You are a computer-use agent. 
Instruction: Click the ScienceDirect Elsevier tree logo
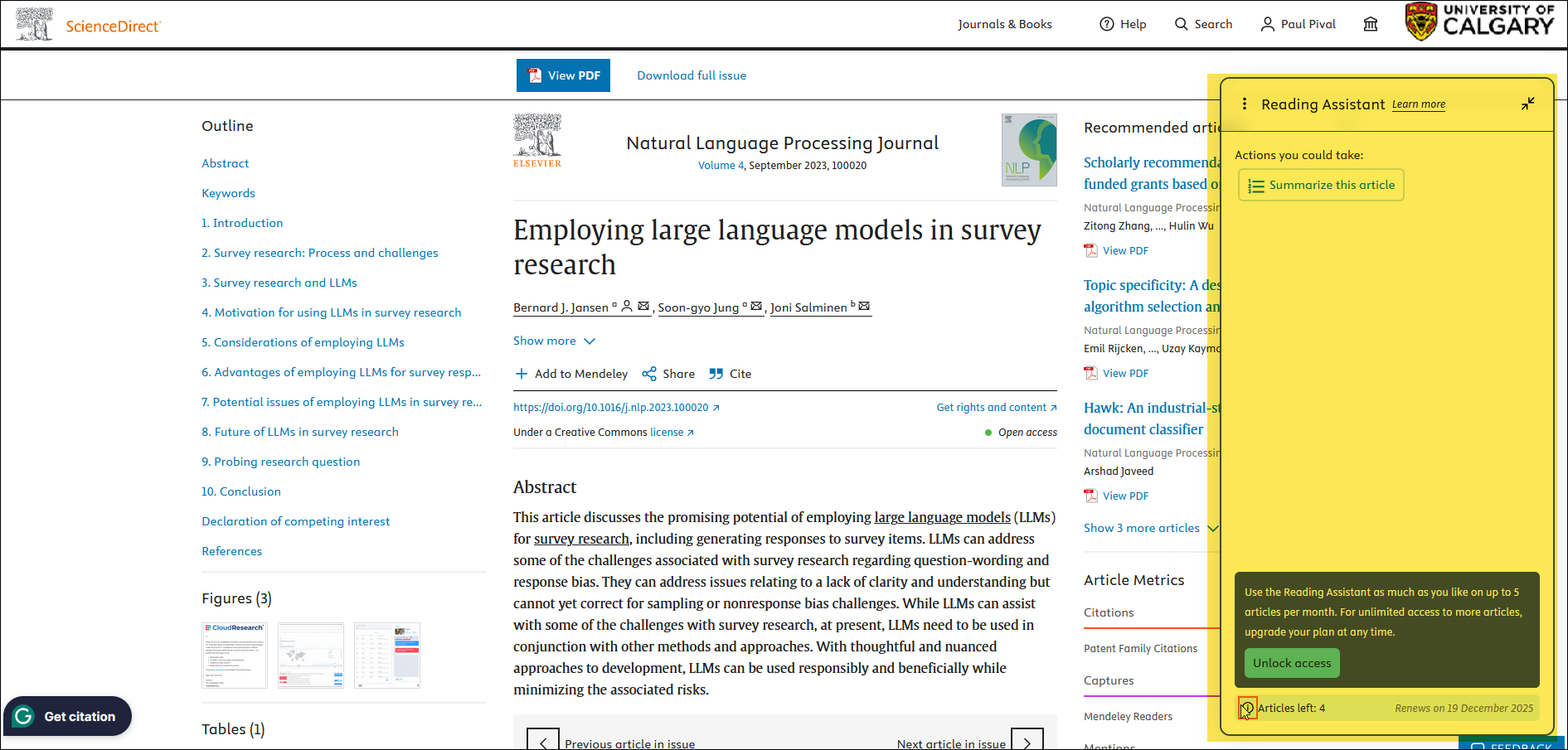pos(33,23)
